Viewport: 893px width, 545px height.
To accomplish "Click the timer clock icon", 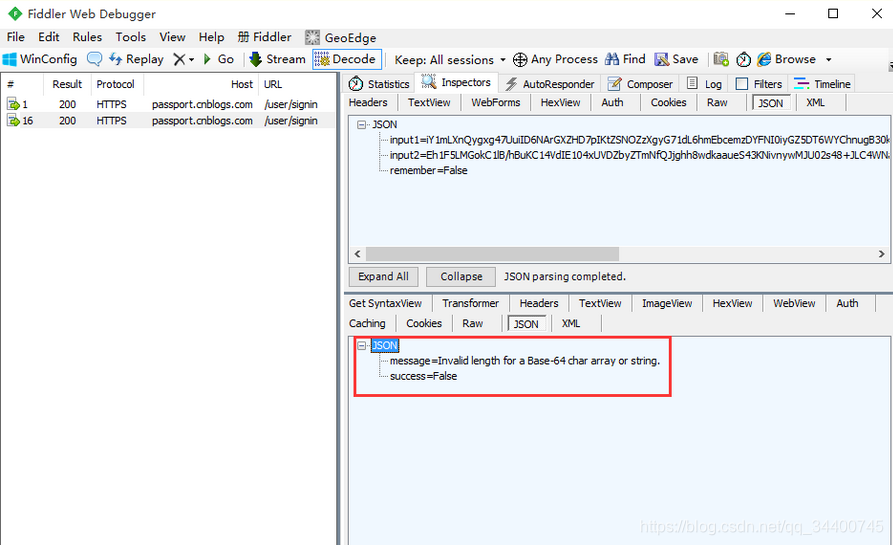I will (743, 59).
